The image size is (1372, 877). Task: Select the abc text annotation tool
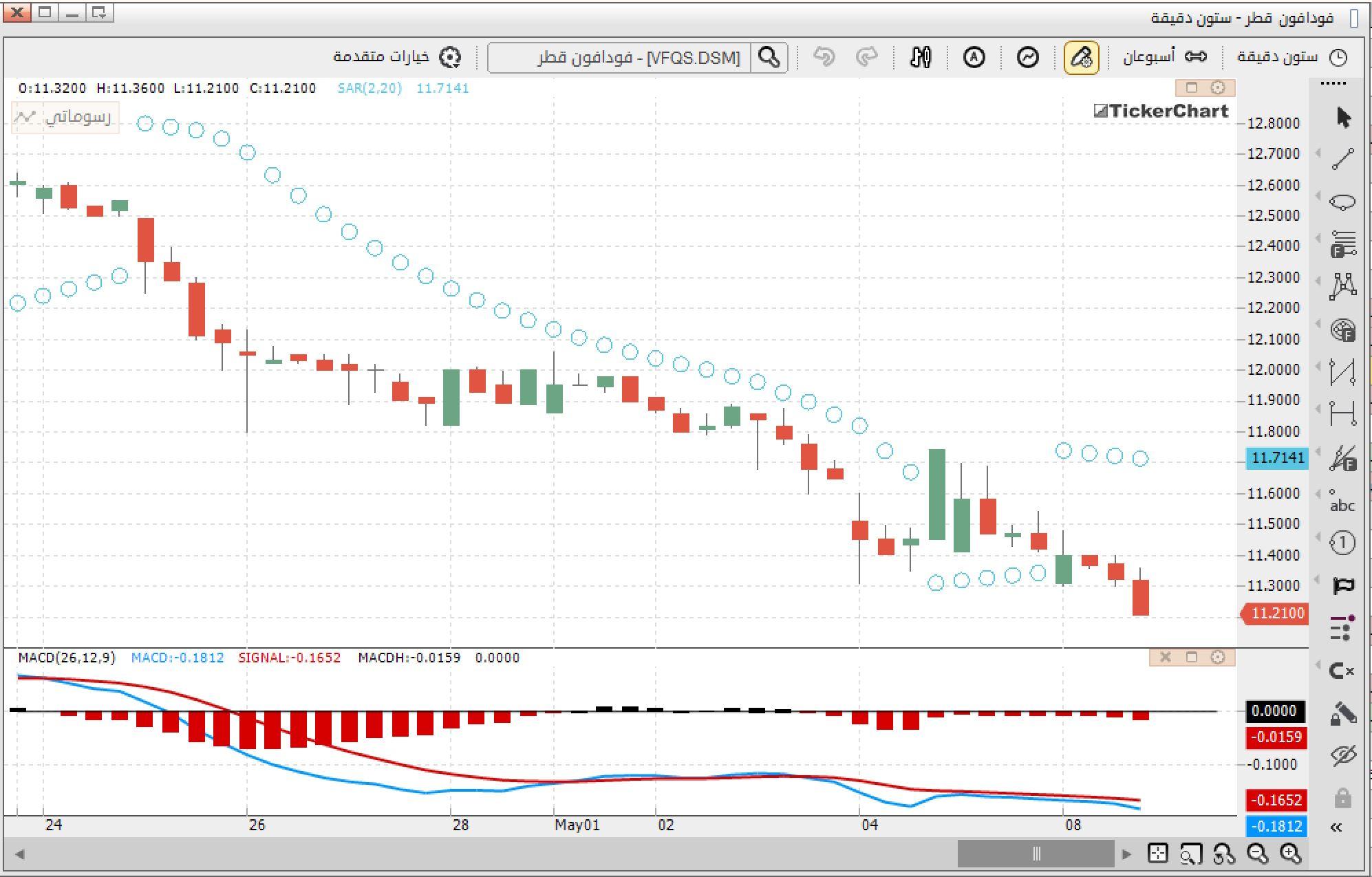(x=1342, y=501)
